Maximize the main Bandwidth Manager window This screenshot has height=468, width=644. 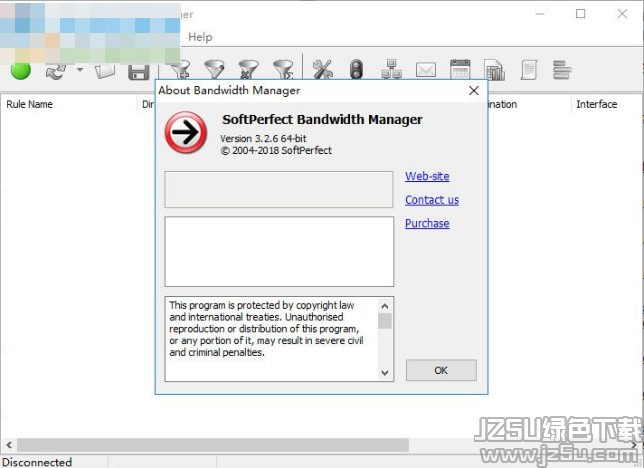[x=580, y=14]
